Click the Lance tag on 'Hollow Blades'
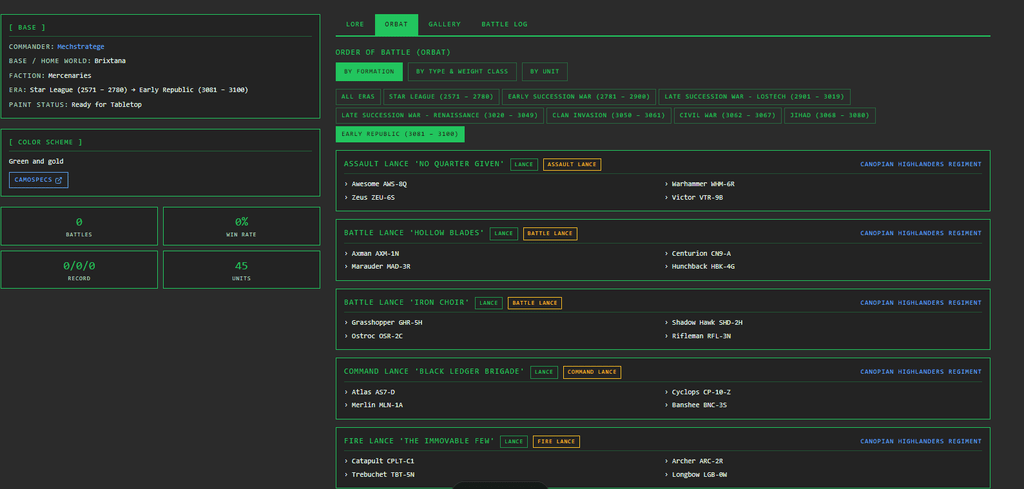Screen dimensions: 1024x489 (504, 234)
